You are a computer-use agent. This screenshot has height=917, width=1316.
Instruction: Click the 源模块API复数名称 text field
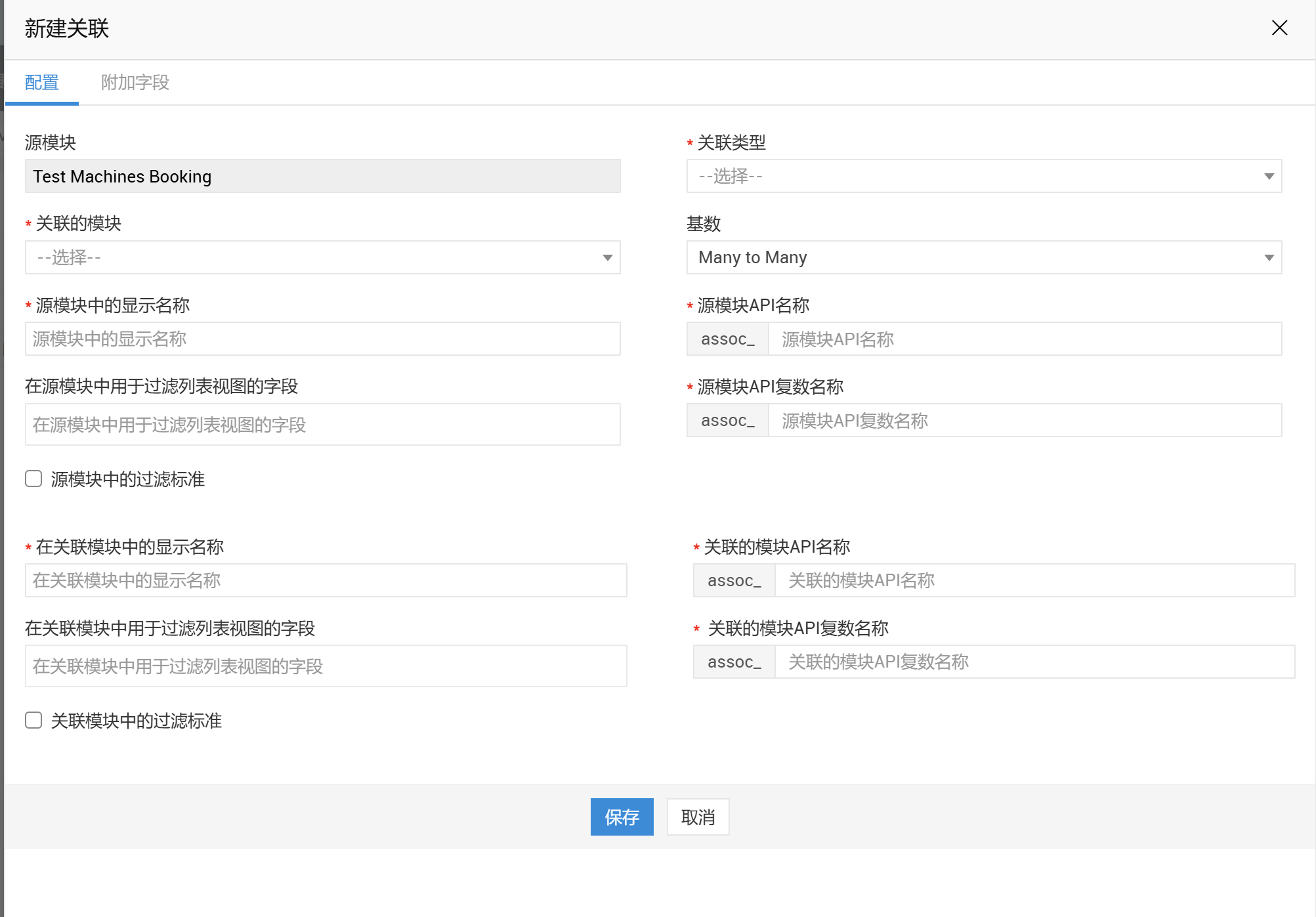(1024, 420)
